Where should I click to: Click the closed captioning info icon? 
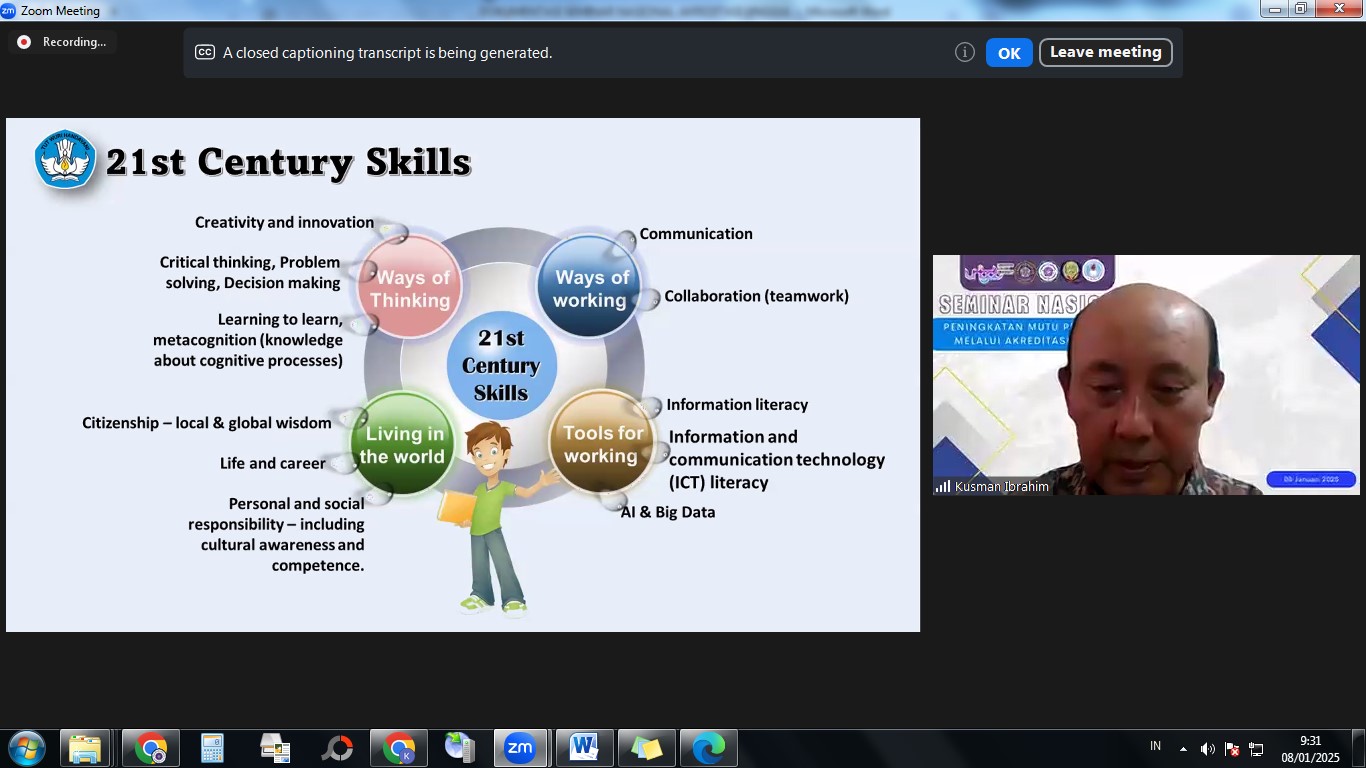[964, 53]
